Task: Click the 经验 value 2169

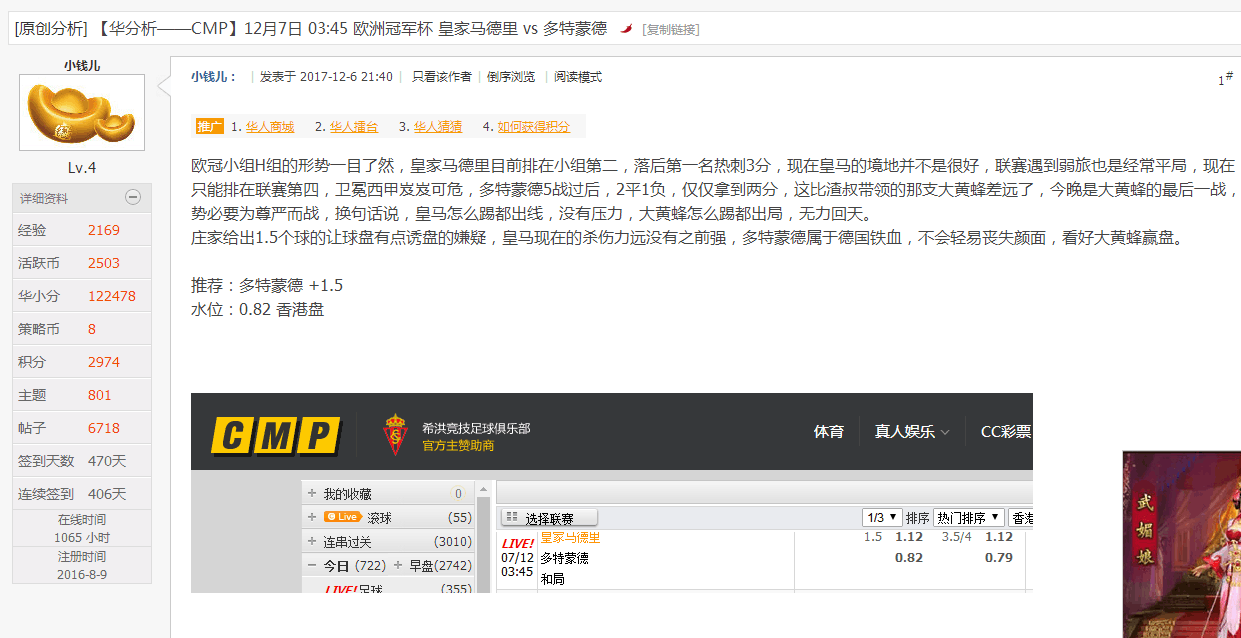Action: (104, 230)
